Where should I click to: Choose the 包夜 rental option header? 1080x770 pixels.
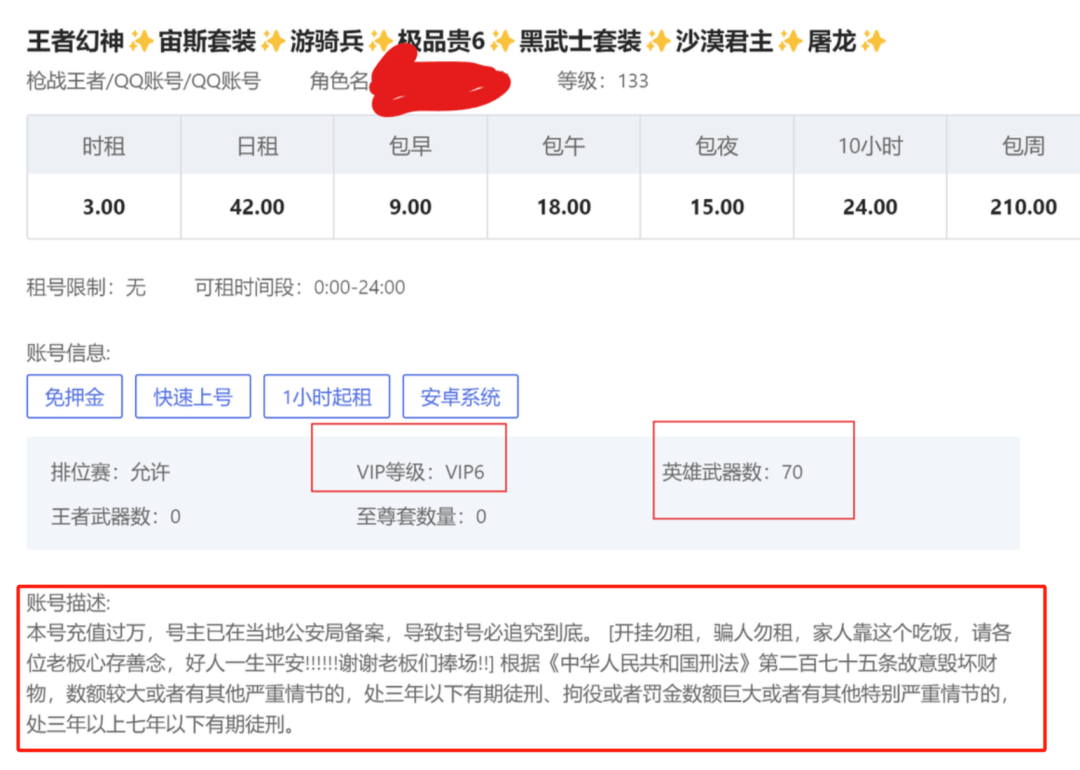(x=717, y=146)
